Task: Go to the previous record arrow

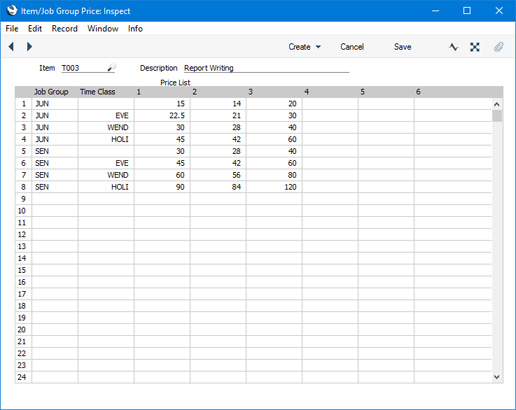Action: point(11,47)
